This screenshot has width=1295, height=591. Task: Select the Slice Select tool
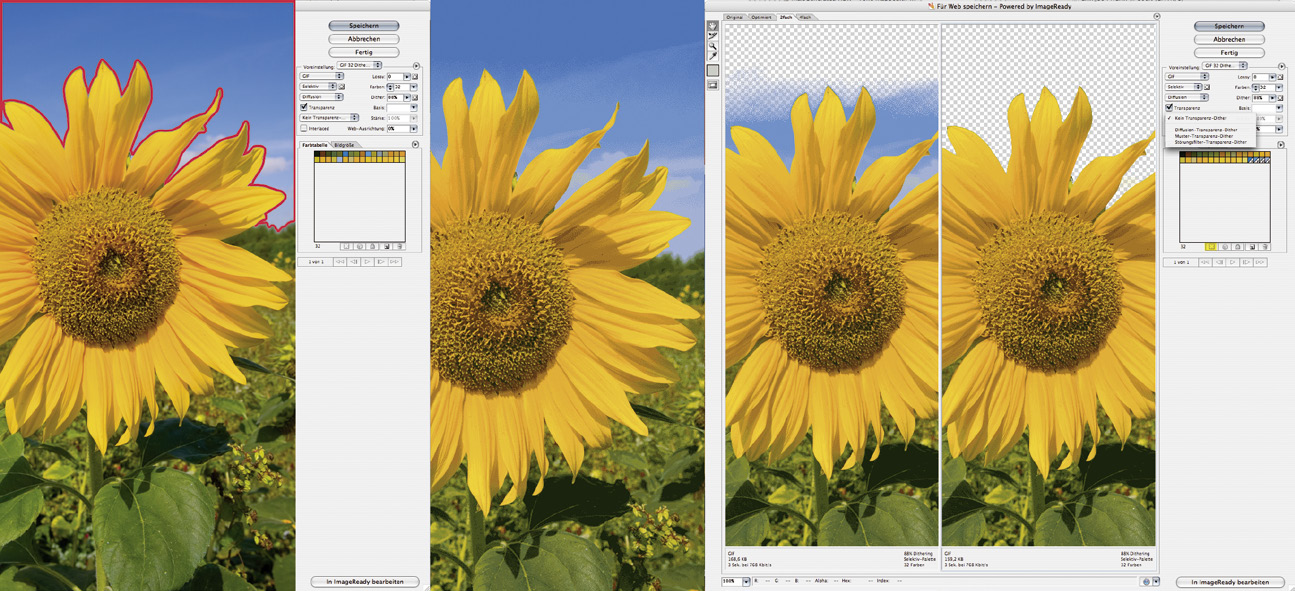tap(713, 36)
